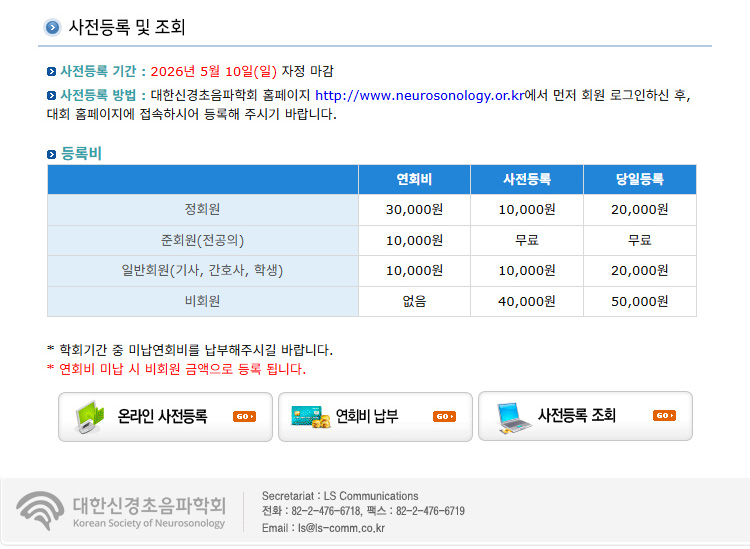The height and width of the screenshot is (549, 750).
Task: Click the green computer icon on 온라인 사전등록
Action: coord(87,416)
